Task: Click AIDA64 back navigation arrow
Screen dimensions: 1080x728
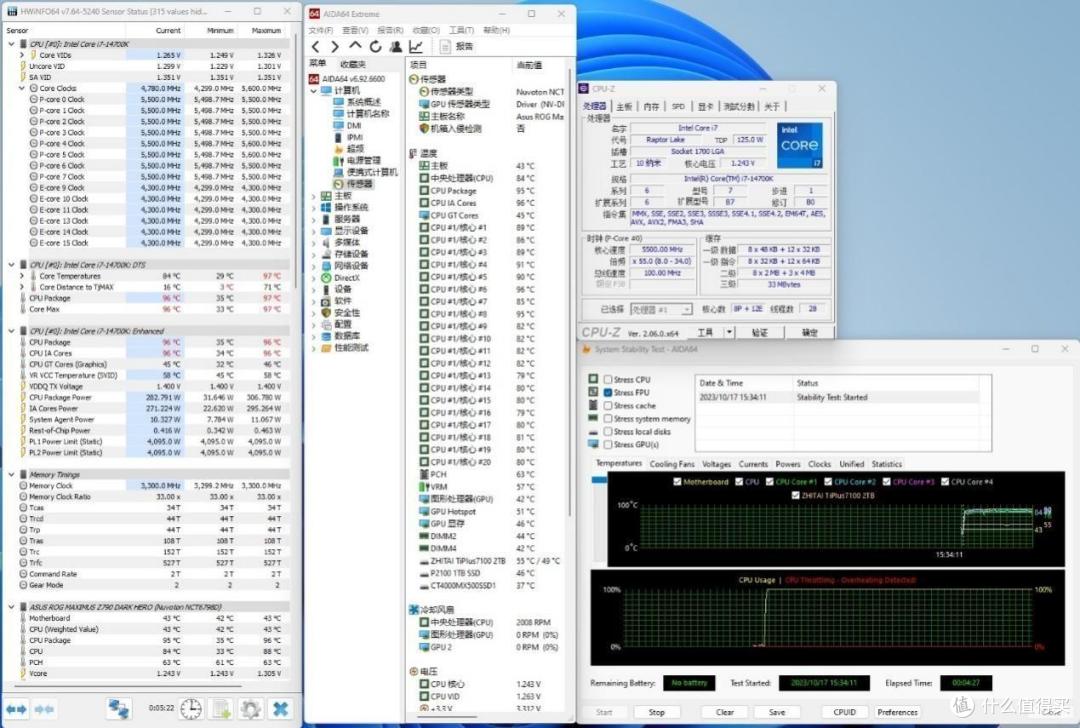Action: (315, 46)
